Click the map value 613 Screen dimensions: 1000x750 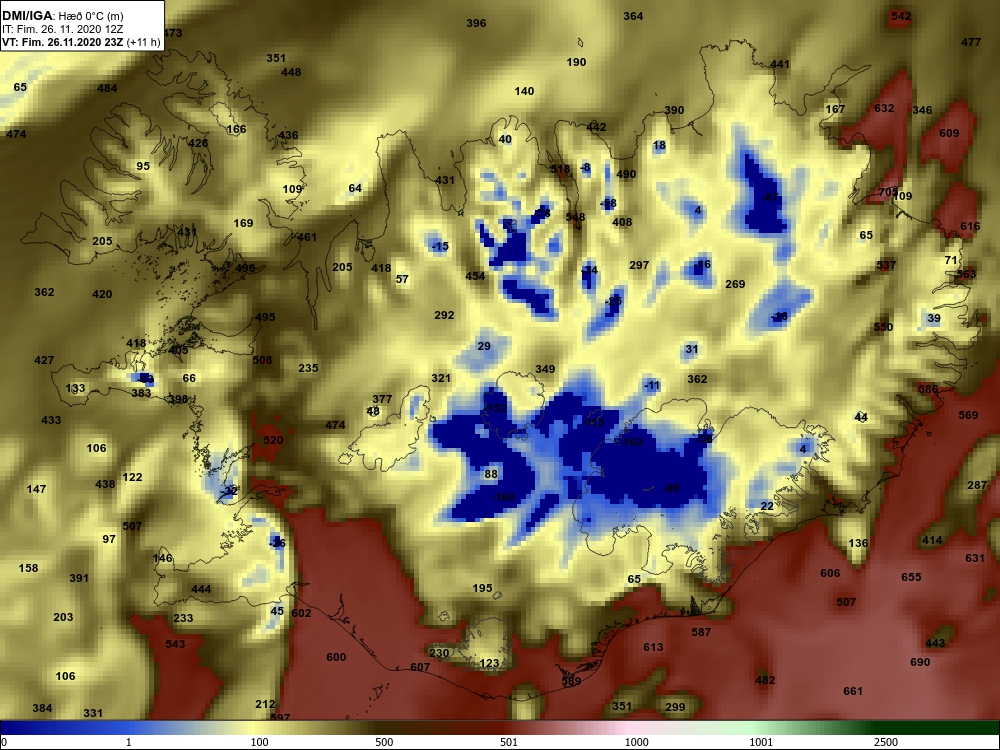pyautogui.click(x=653, y=647)
